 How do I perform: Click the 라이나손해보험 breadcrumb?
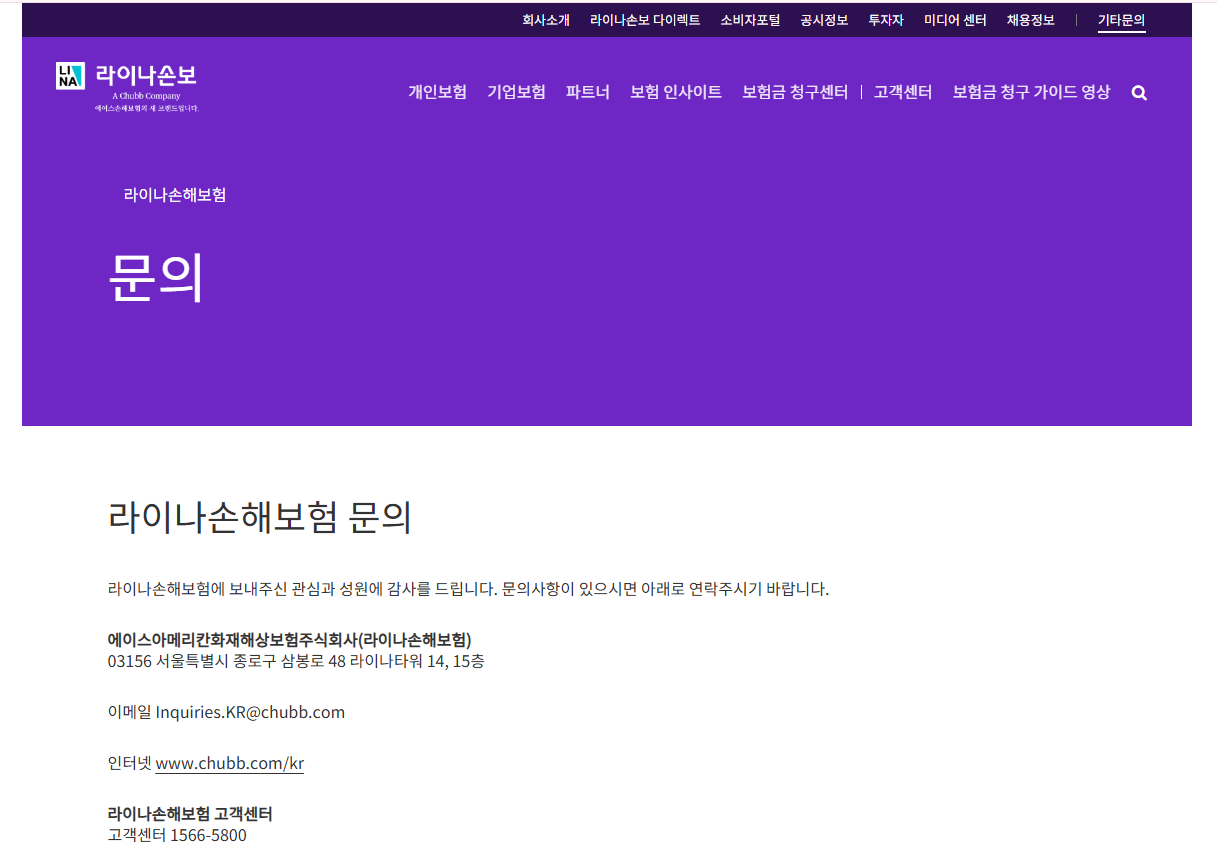click(175, 195)
